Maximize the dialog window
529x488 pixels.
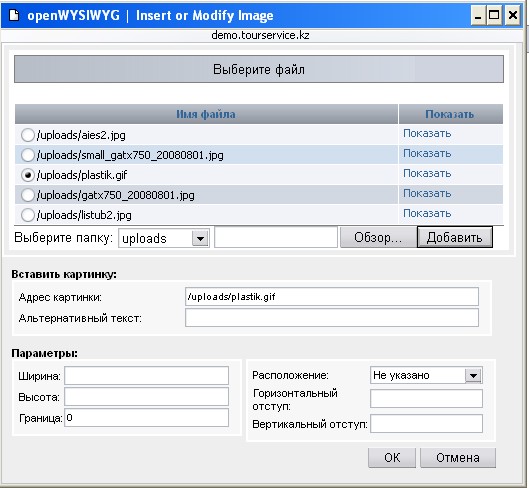(x=495, y=16)
